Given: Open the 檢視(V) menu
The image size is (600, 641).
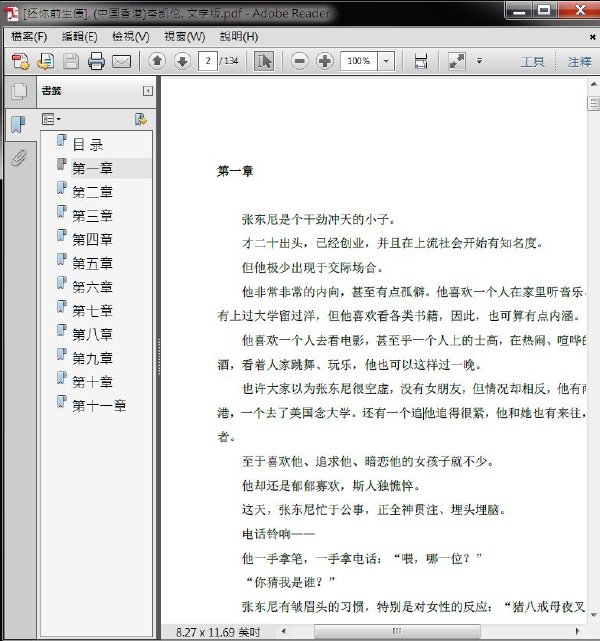Looking at the screenshot, I should click(131, 37).
